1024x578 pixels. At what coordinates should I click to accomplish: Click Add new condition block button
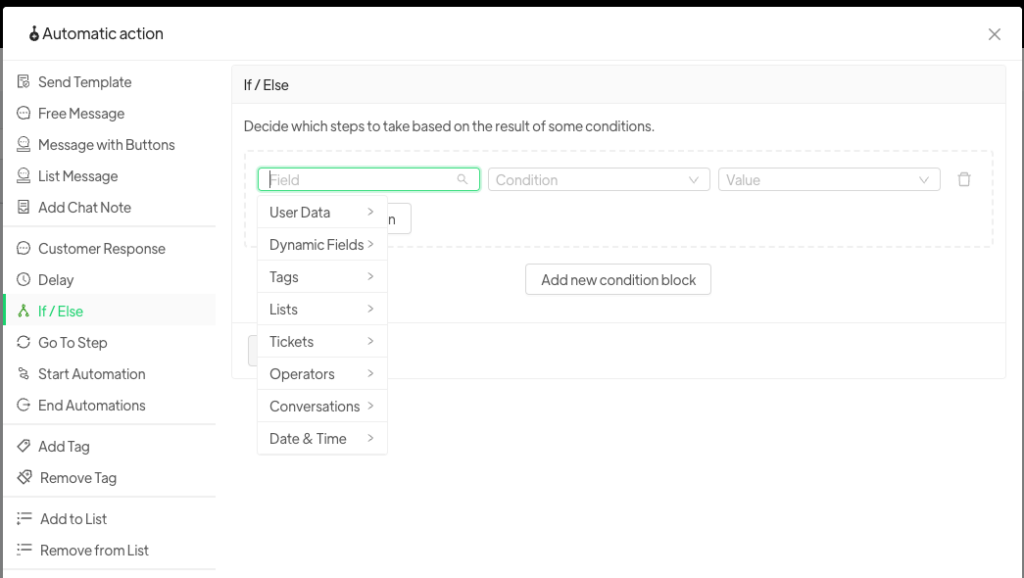(x=618, y=280)
